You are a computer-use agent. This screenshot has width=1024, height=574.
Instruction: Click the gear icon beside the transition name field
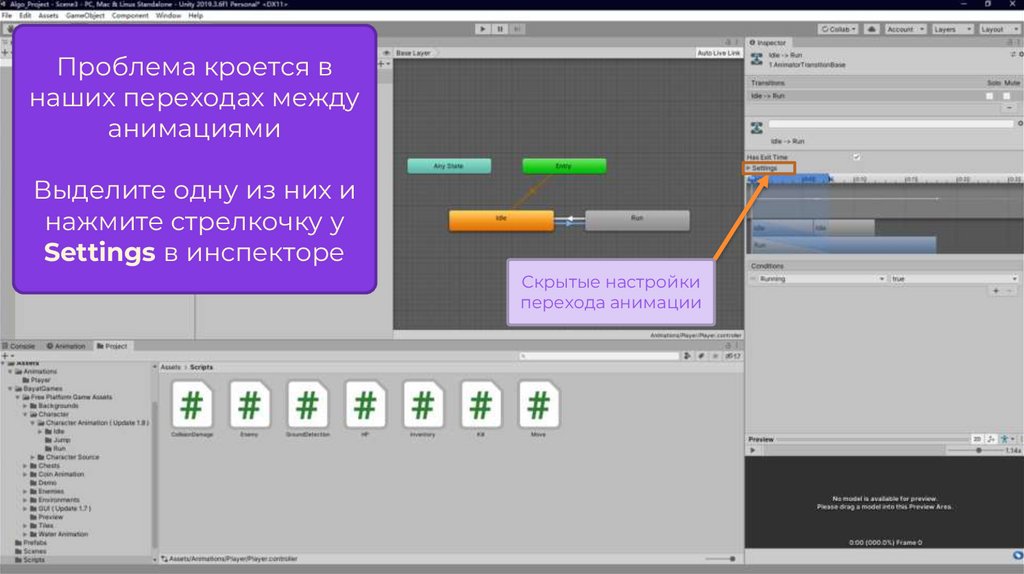[1020, 123]
